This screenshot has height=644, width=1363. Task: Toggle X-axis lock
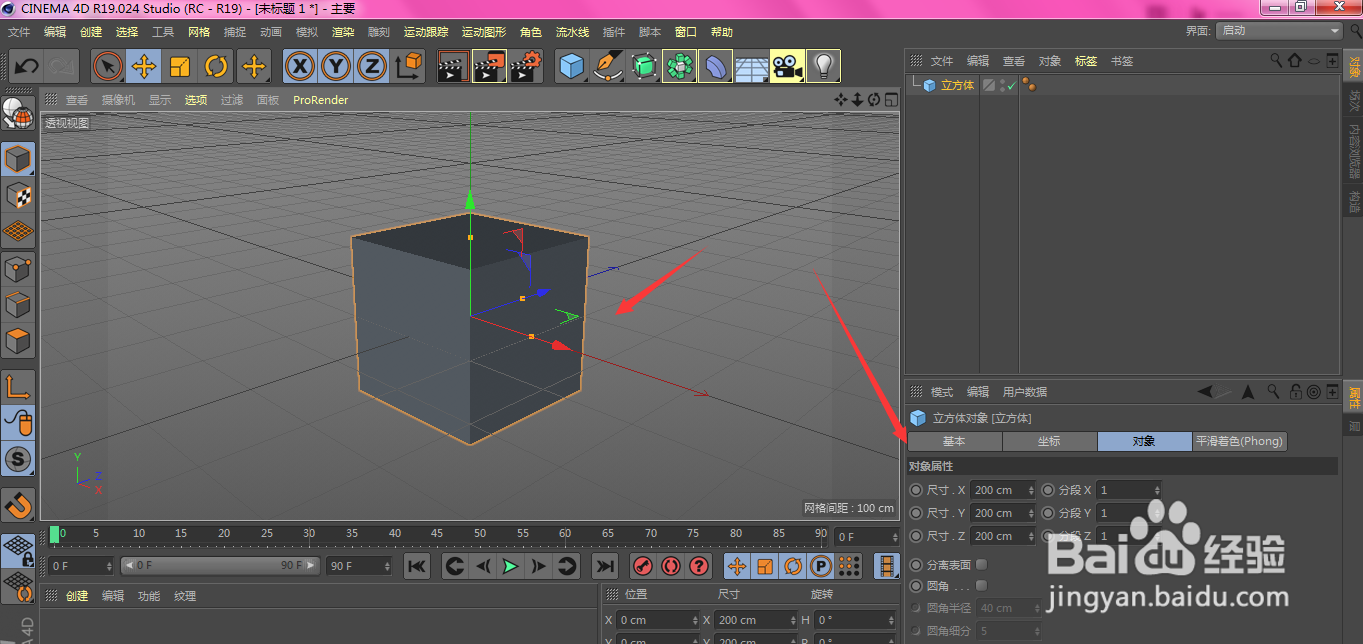[x=299, y=67]
